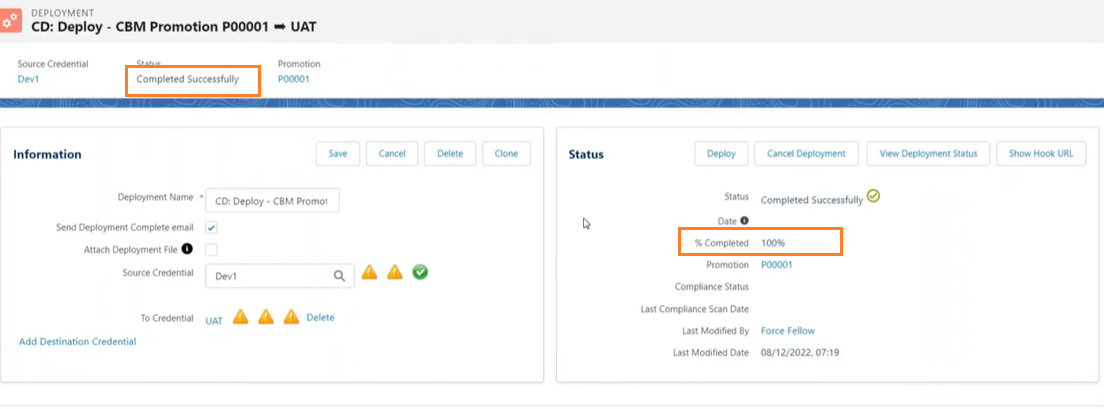Click the second warning triangle next to UAT
The height and width of the screenshot is (409, 1104).
pyautogui.click(x=266, y=317)
